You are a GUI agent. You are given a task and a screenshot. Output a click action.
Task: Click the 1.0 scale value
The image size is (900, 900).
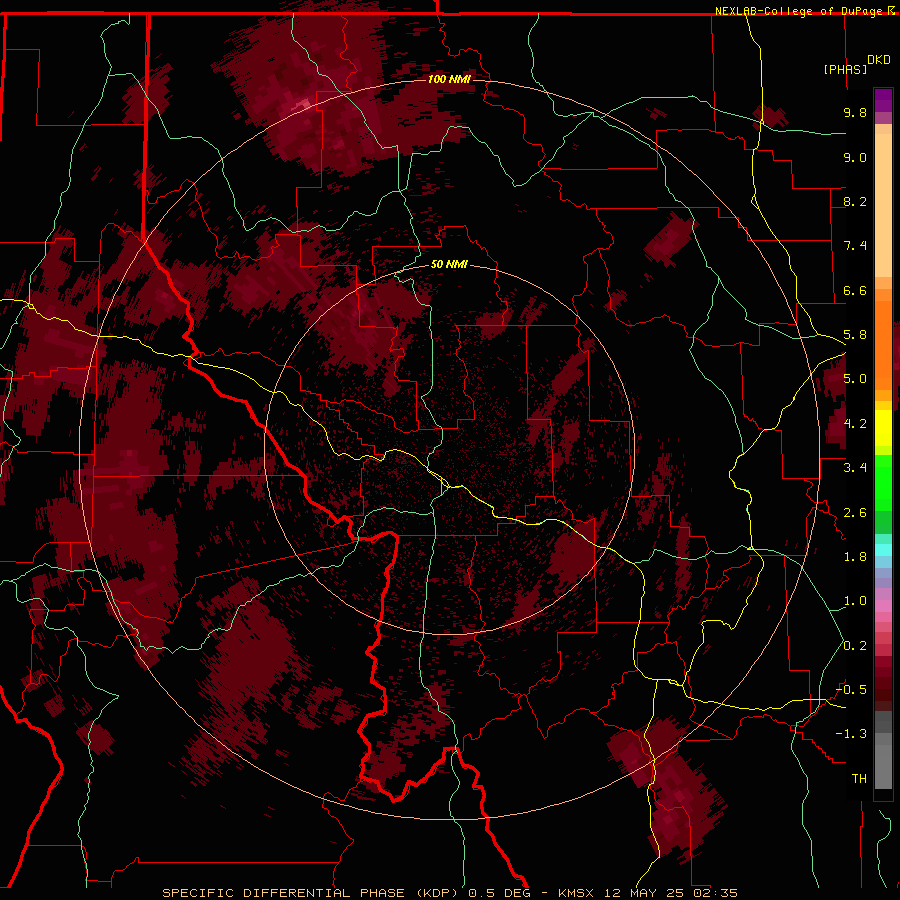855,601
